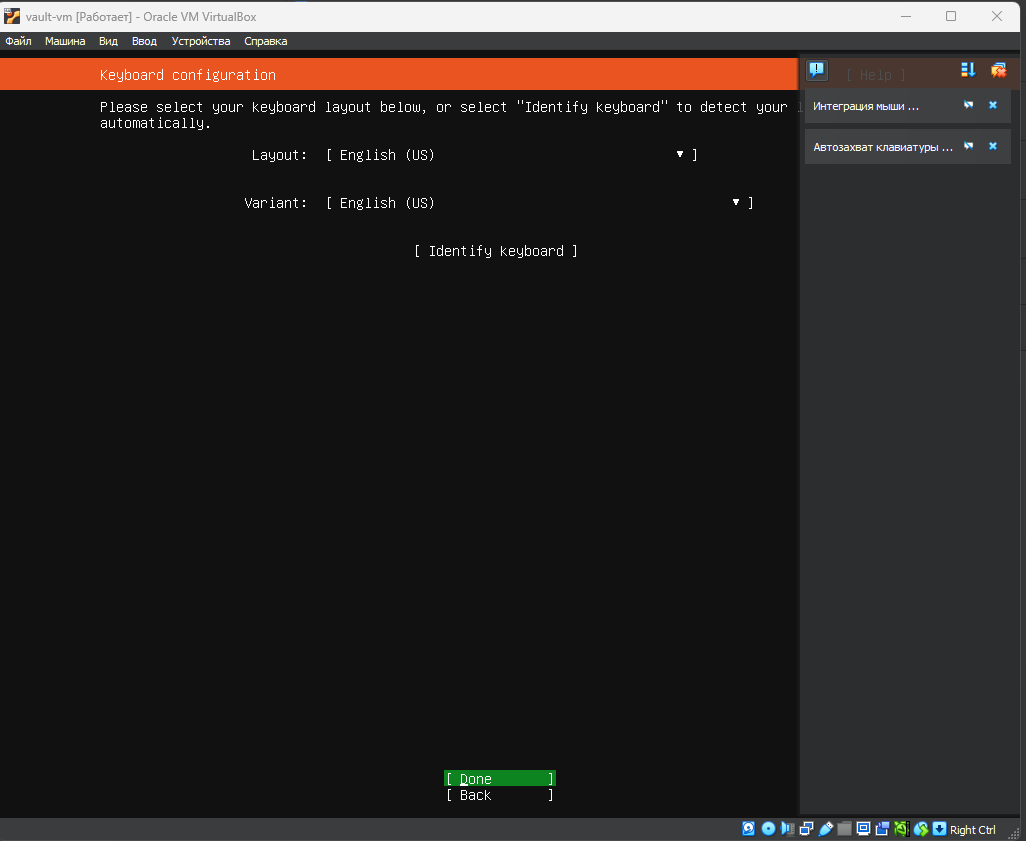Minimize the VirtualBox window
The height and width of the screenshot is (841, 1026).
click(x=906, y=16)
